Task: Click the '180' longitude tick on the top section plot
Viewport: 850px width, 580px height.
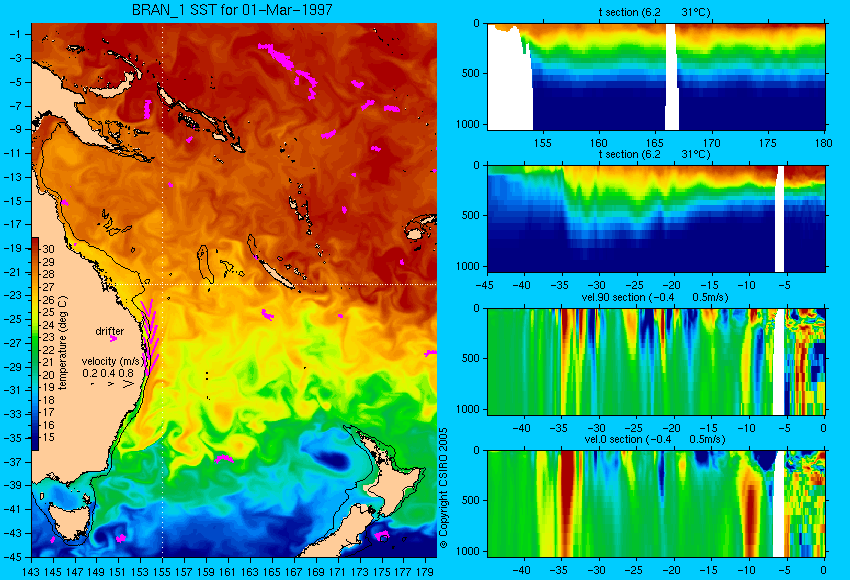Action: click(823, 143)
